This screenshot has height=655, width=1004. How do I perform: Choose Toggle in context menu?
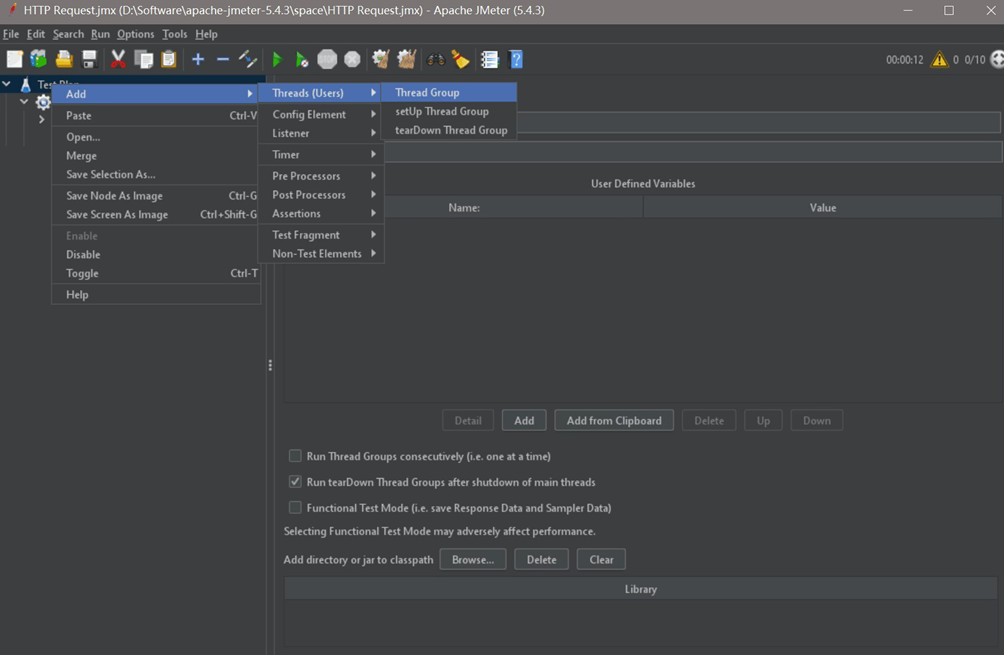[156, 273]
